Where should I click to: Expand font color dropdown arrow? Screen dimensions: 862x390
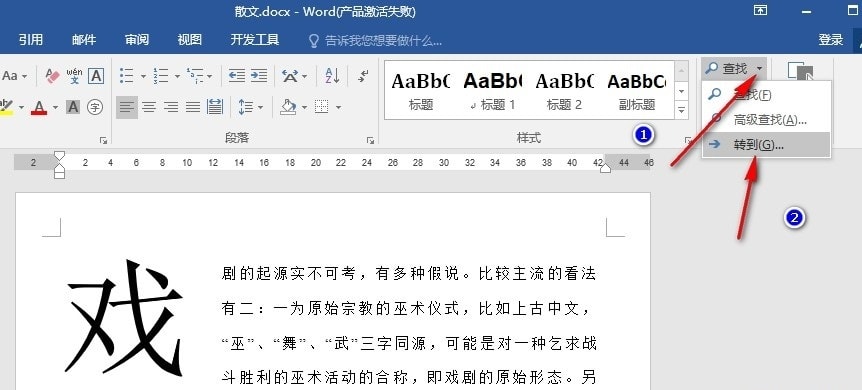tap(55, 107)
